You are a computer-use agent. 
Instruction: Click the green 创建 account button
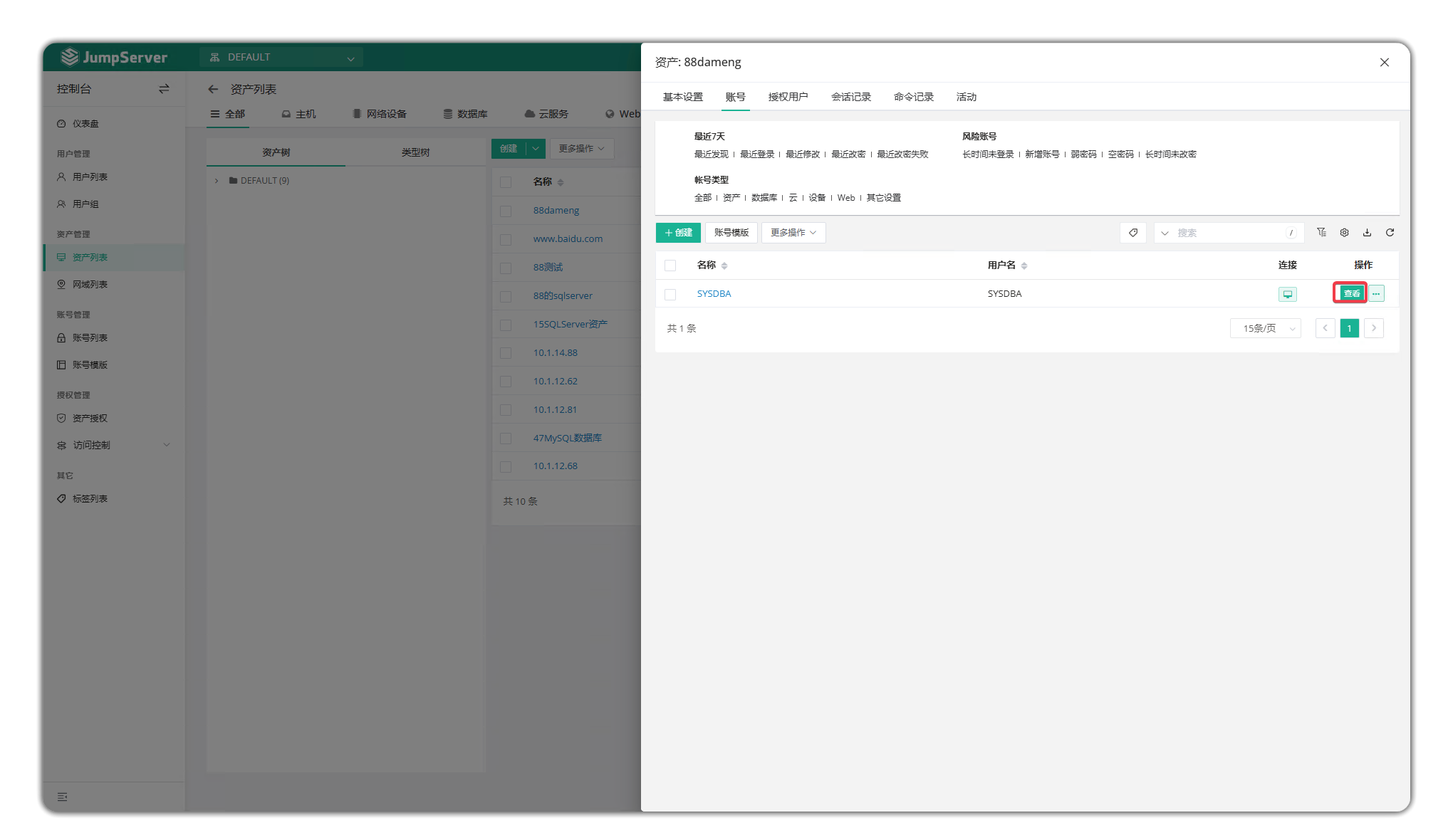point(678,233)
